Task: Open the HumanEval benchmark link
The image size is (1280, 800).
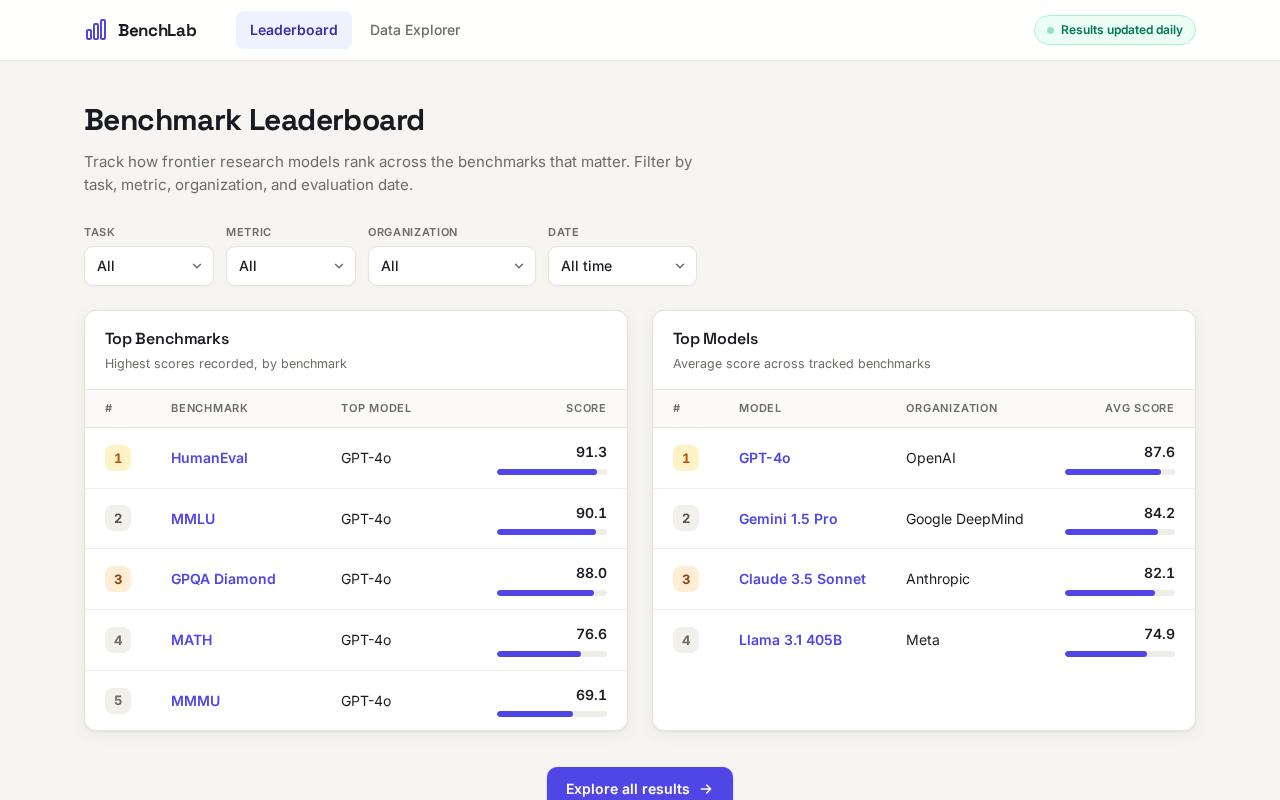Action: (209, 458)
